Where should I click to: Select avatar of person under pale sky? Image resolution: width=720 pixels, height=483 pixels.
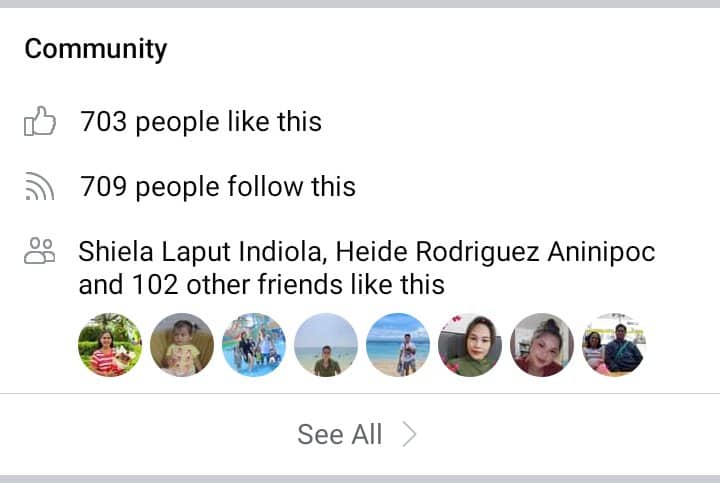(x=326, y=345)
